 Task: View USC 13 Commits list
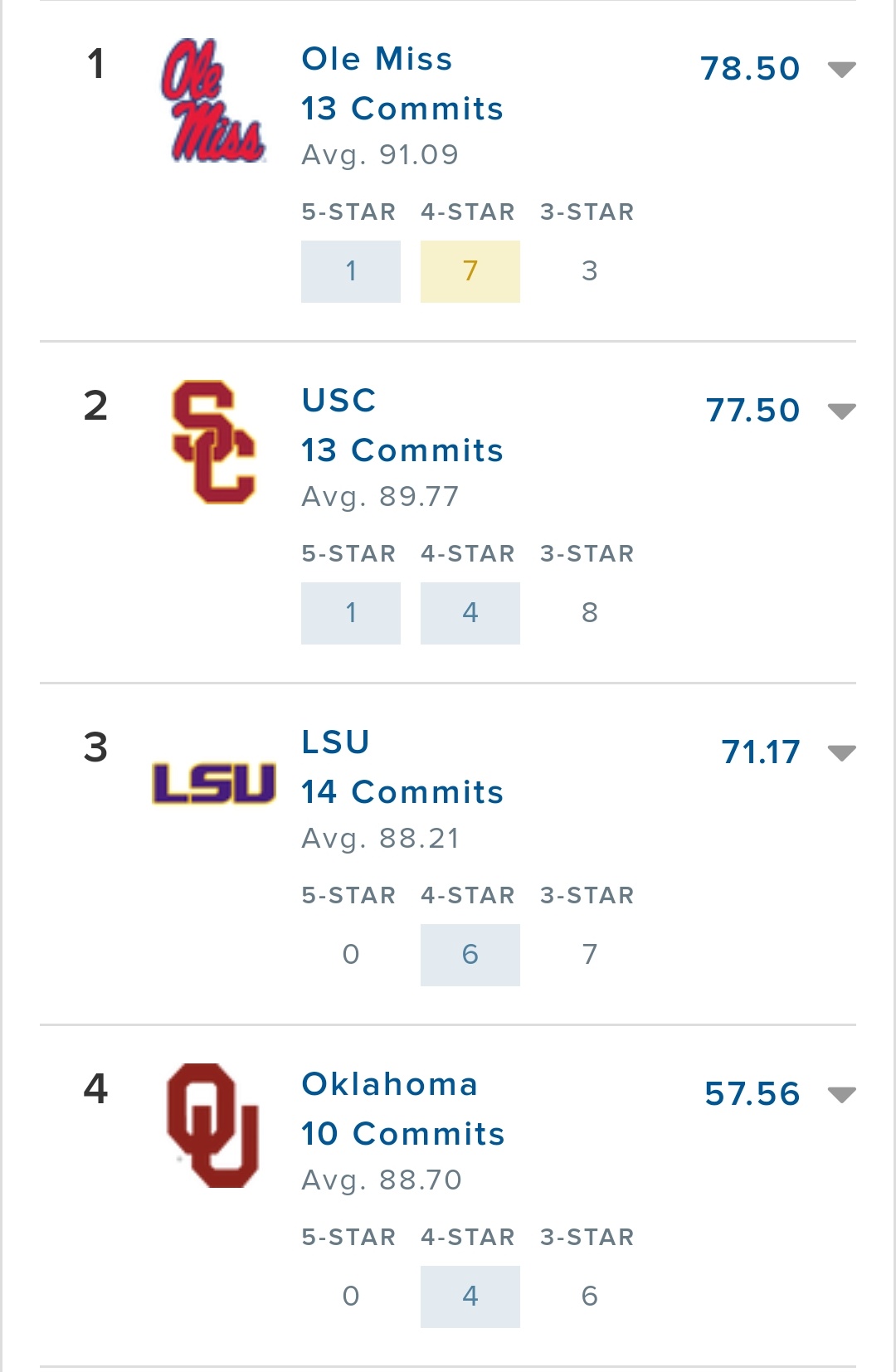coord(402,450)
